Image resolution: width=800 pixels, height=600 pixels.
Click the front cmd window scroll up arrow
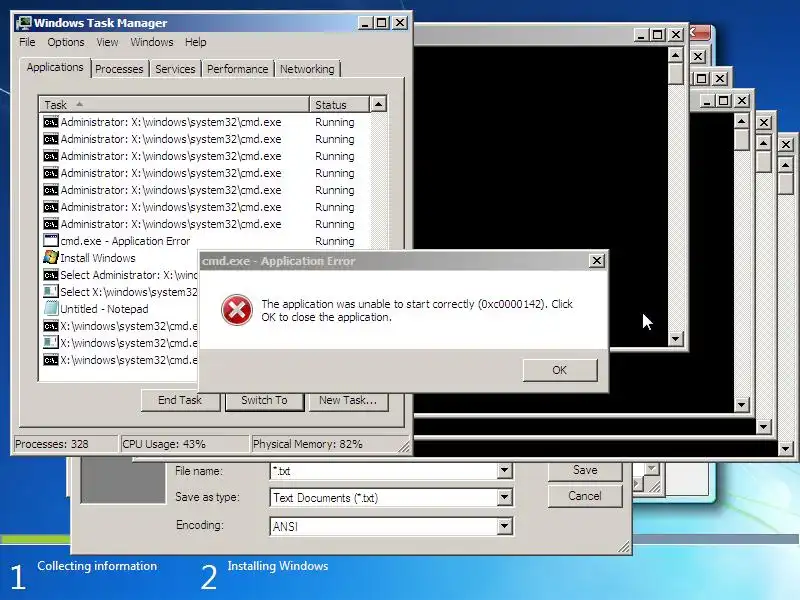[x=676, y=55]
